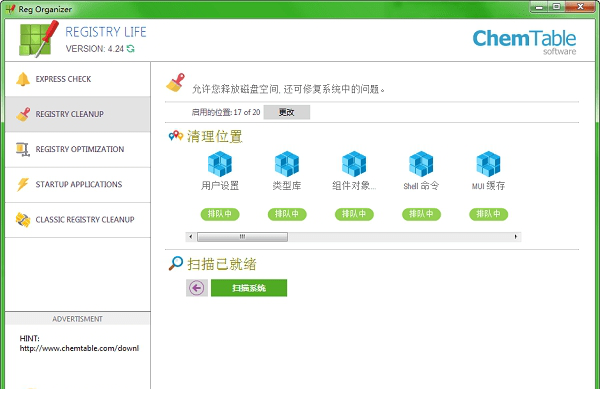The height and width of the screenshot is (404, 600).
Task: Click the 排队中 status under 组件对象
Action: coord(354,214)
